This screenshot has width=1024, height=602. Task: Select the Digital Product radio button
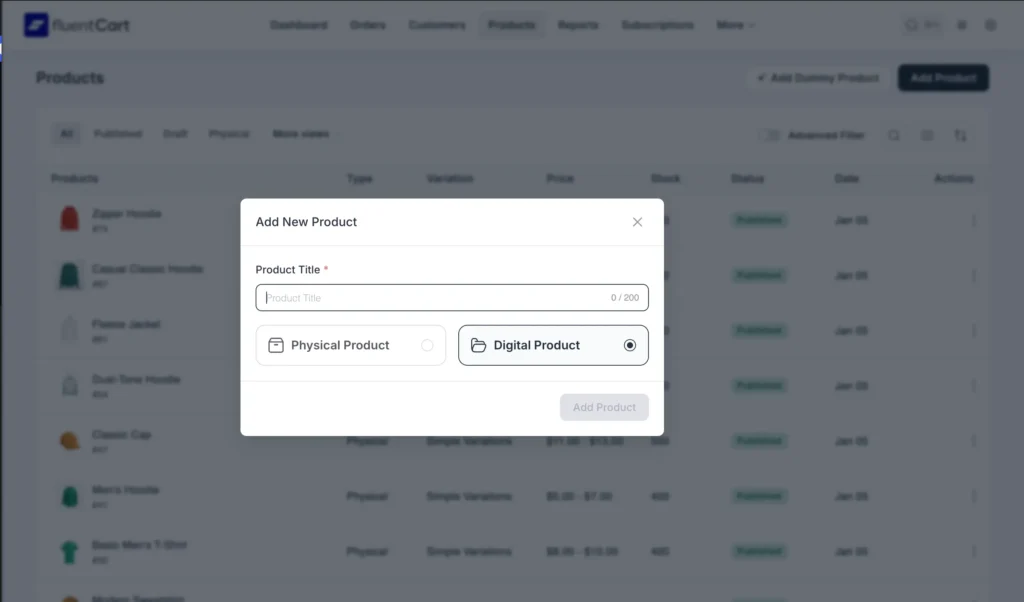click(x=629, y=345)
